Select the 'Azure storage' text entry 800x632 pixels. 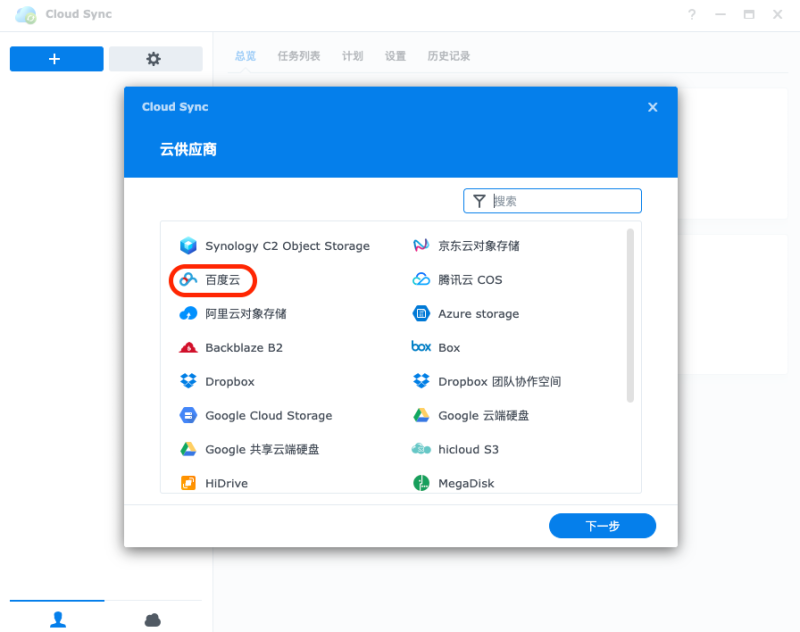click(x=479, y=314)
